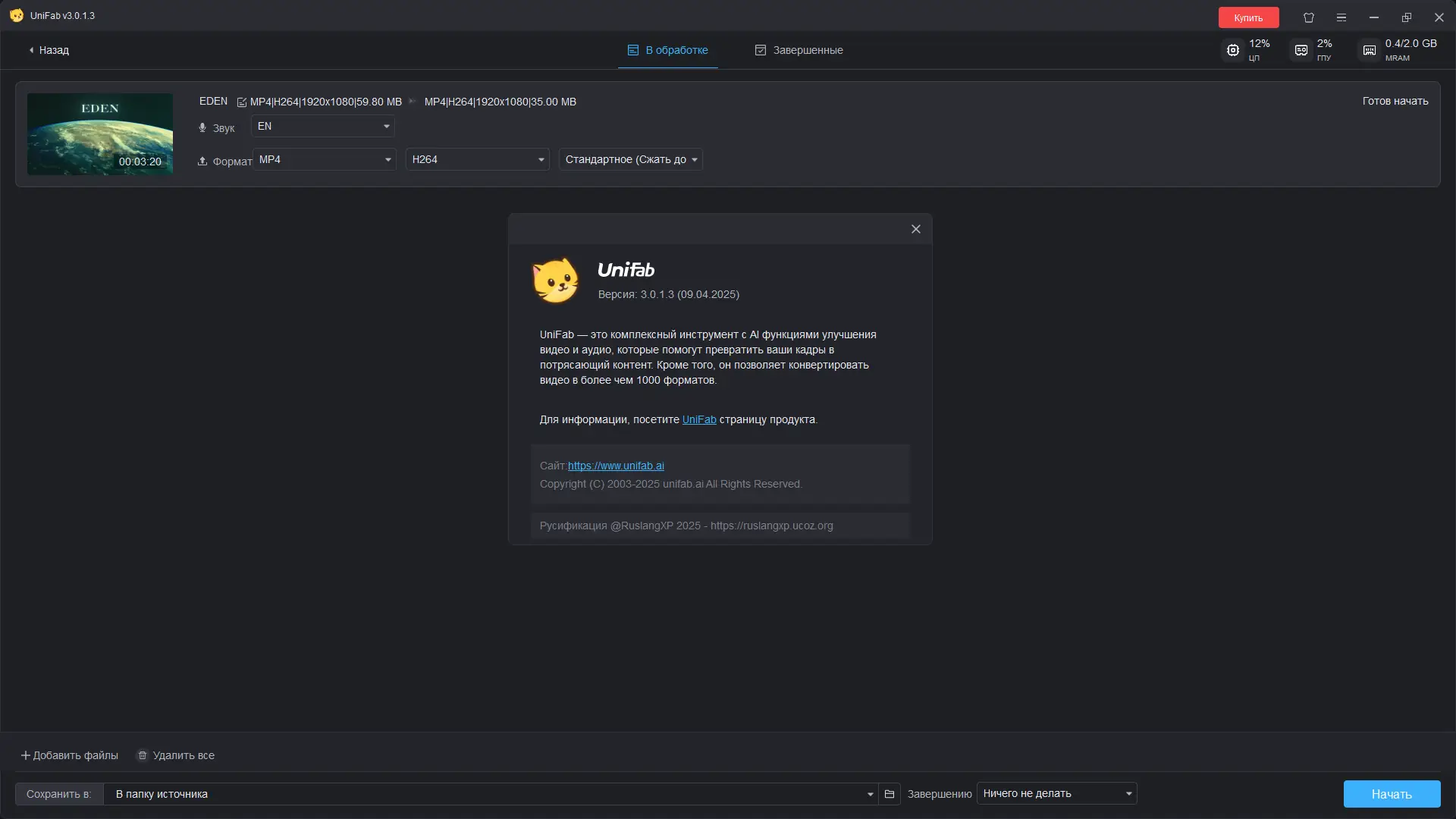Click the EDEN video thumbnail
The image size is (1456, 819).
100,134
